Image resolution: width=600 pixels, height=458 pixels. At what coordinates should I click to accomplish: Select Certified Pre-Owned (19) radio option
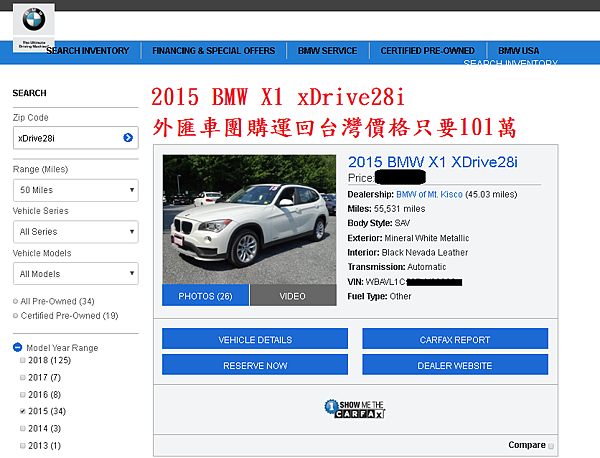click(x=15, y=316)
